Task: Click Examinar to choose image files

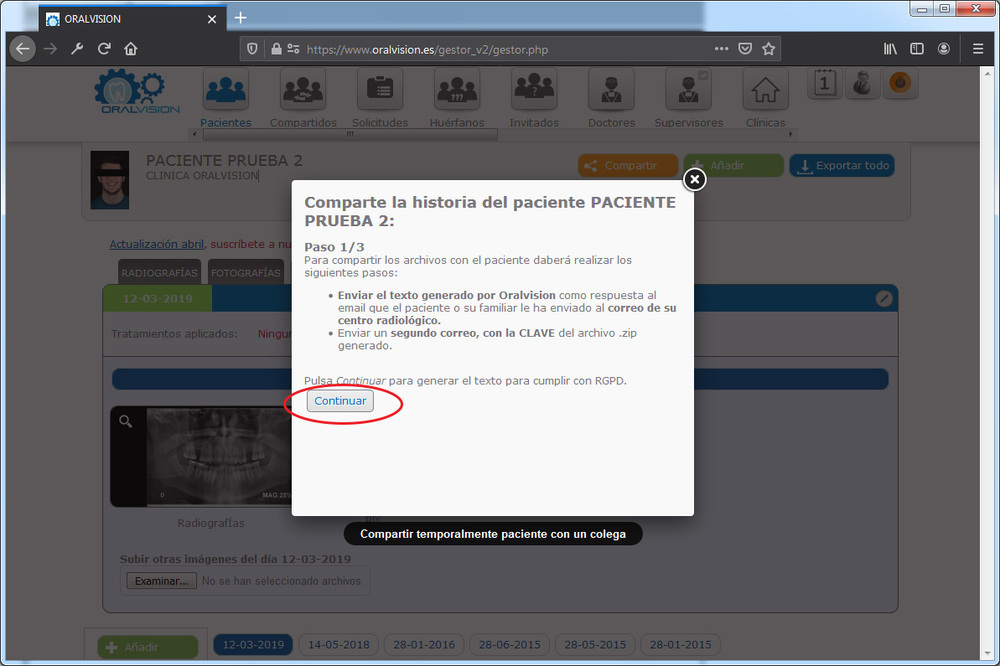Action: pos(160,581)
